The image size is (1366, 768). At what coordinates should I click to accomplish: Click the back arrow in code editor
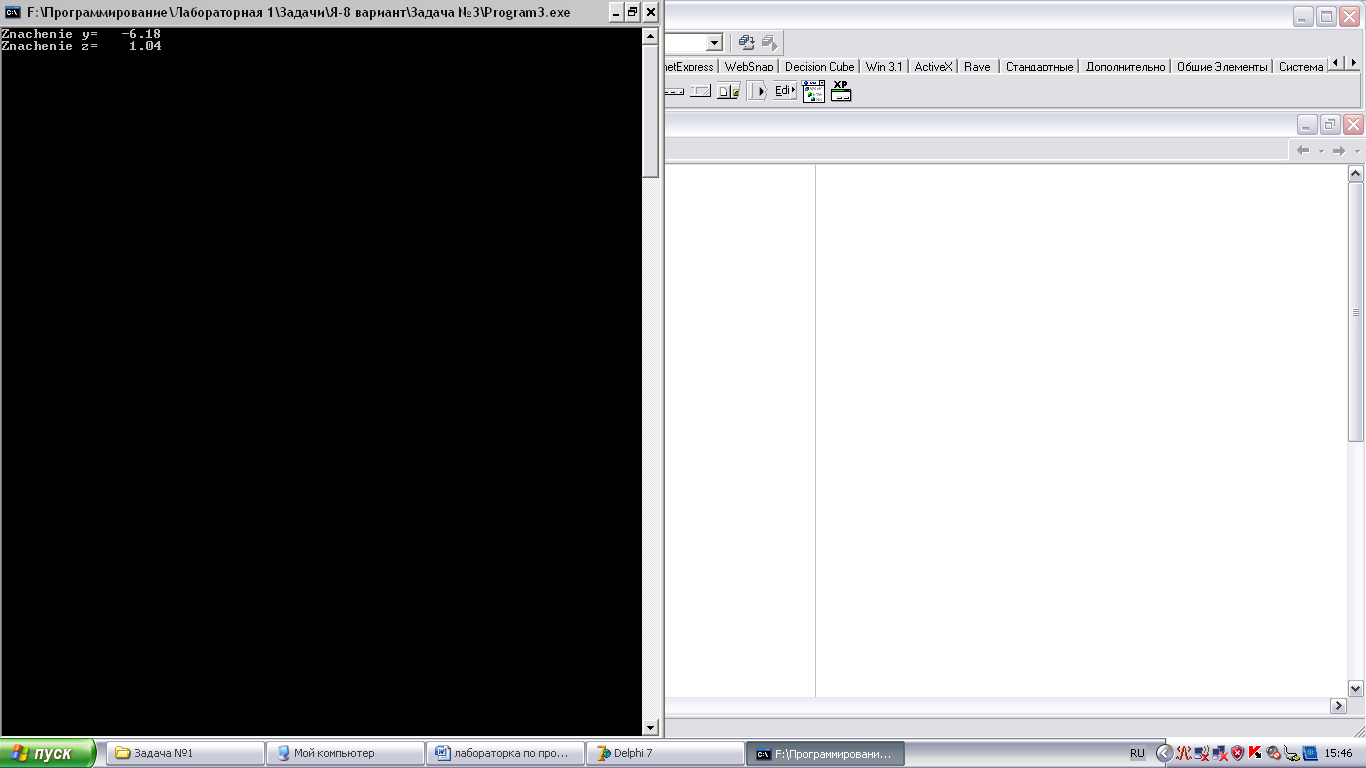[x=1304, y=151]
